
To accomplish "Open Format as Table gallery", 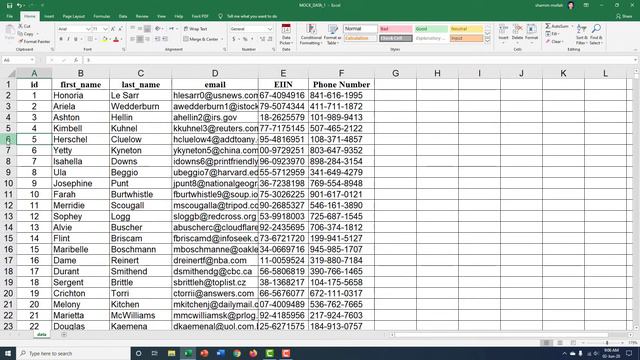I will pos(333,34).
